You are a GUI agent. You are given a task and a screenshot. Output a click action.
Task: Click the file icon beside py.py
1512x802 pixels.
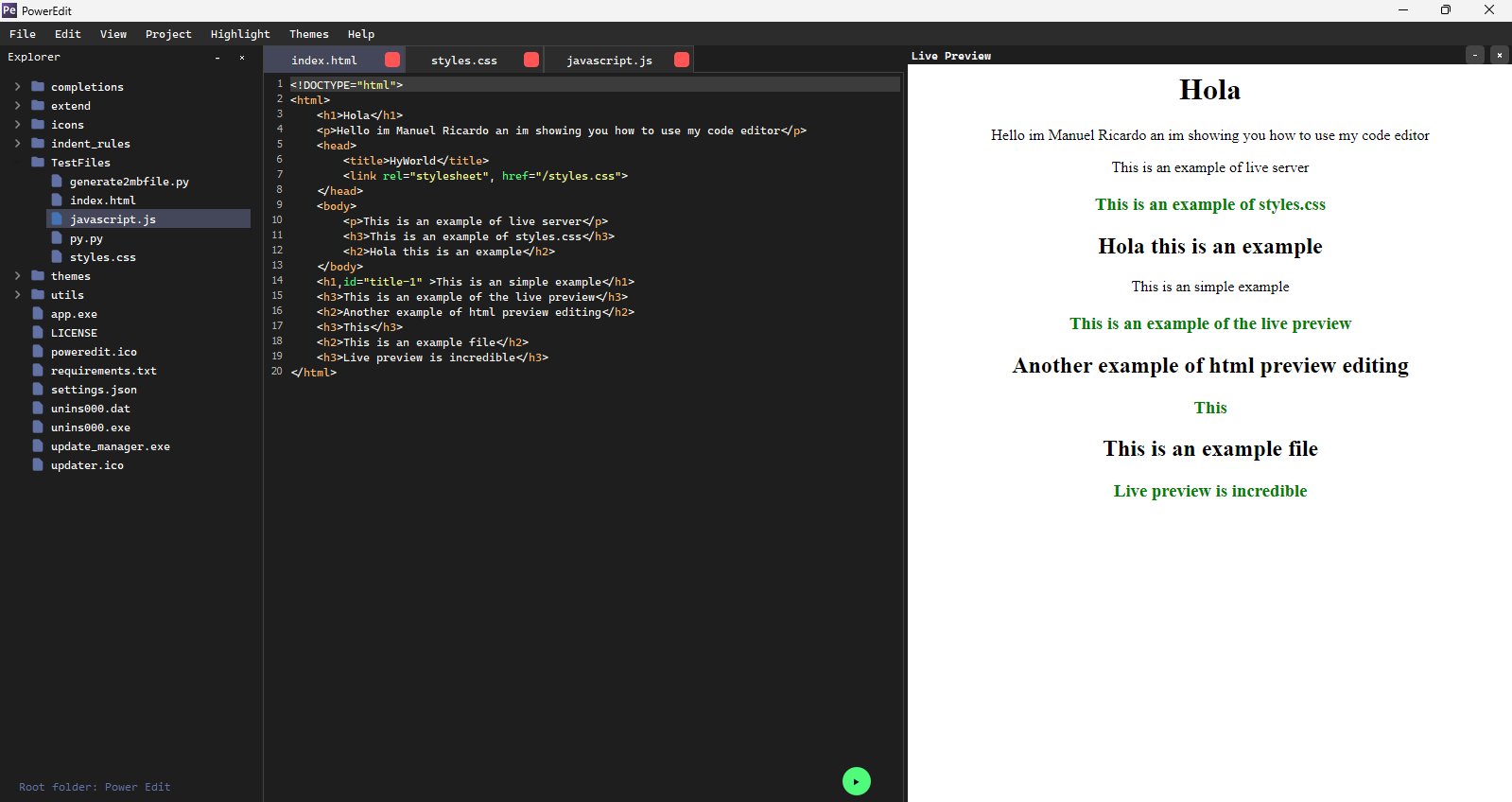(x=57, y=237)
